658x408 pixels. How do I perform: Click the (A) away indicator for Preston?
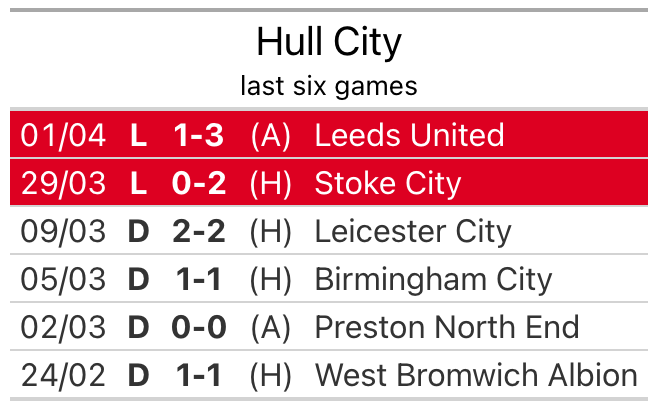271,327
